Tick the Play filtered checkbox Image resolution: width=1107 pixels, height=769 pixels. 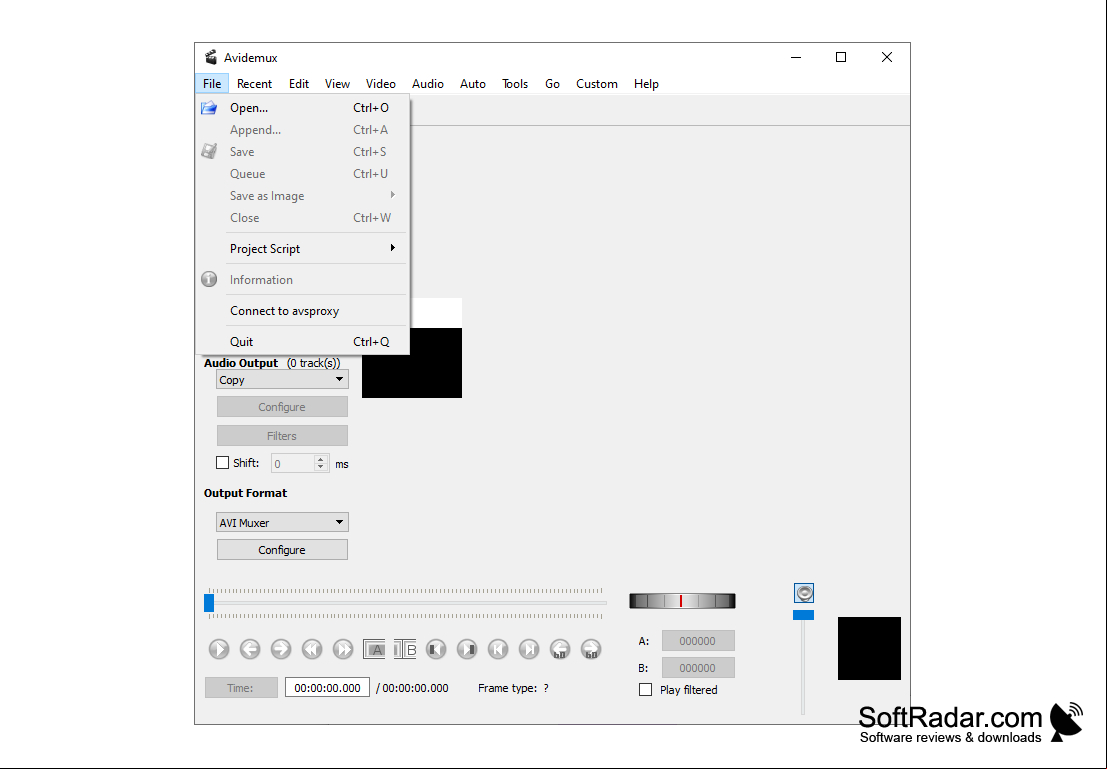(645, 689)
